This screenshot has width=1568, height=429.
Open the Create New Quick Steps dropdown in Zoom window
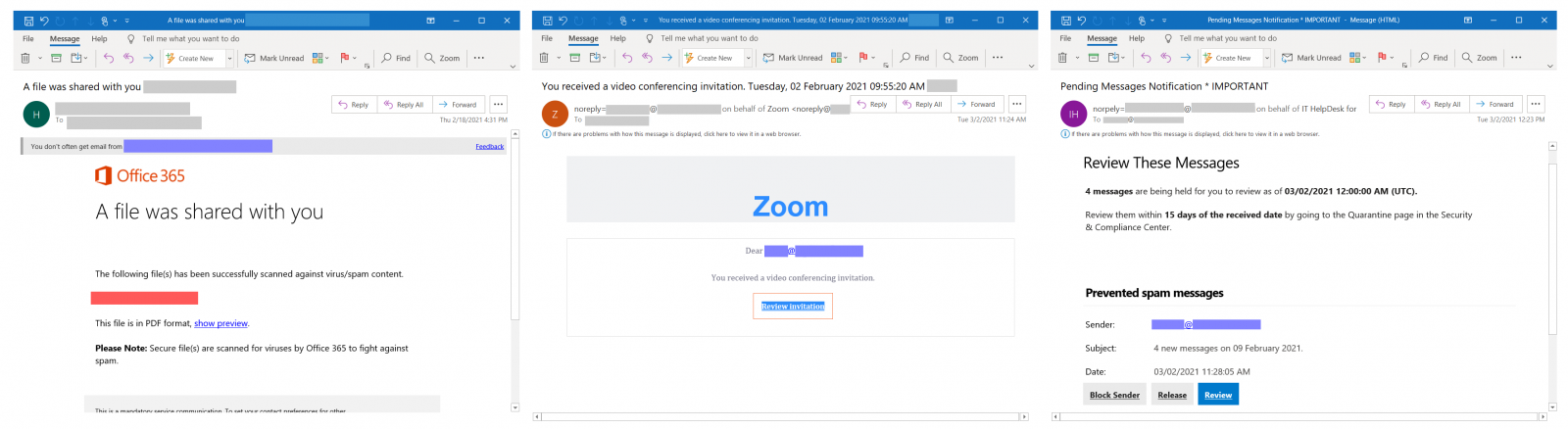749,58
